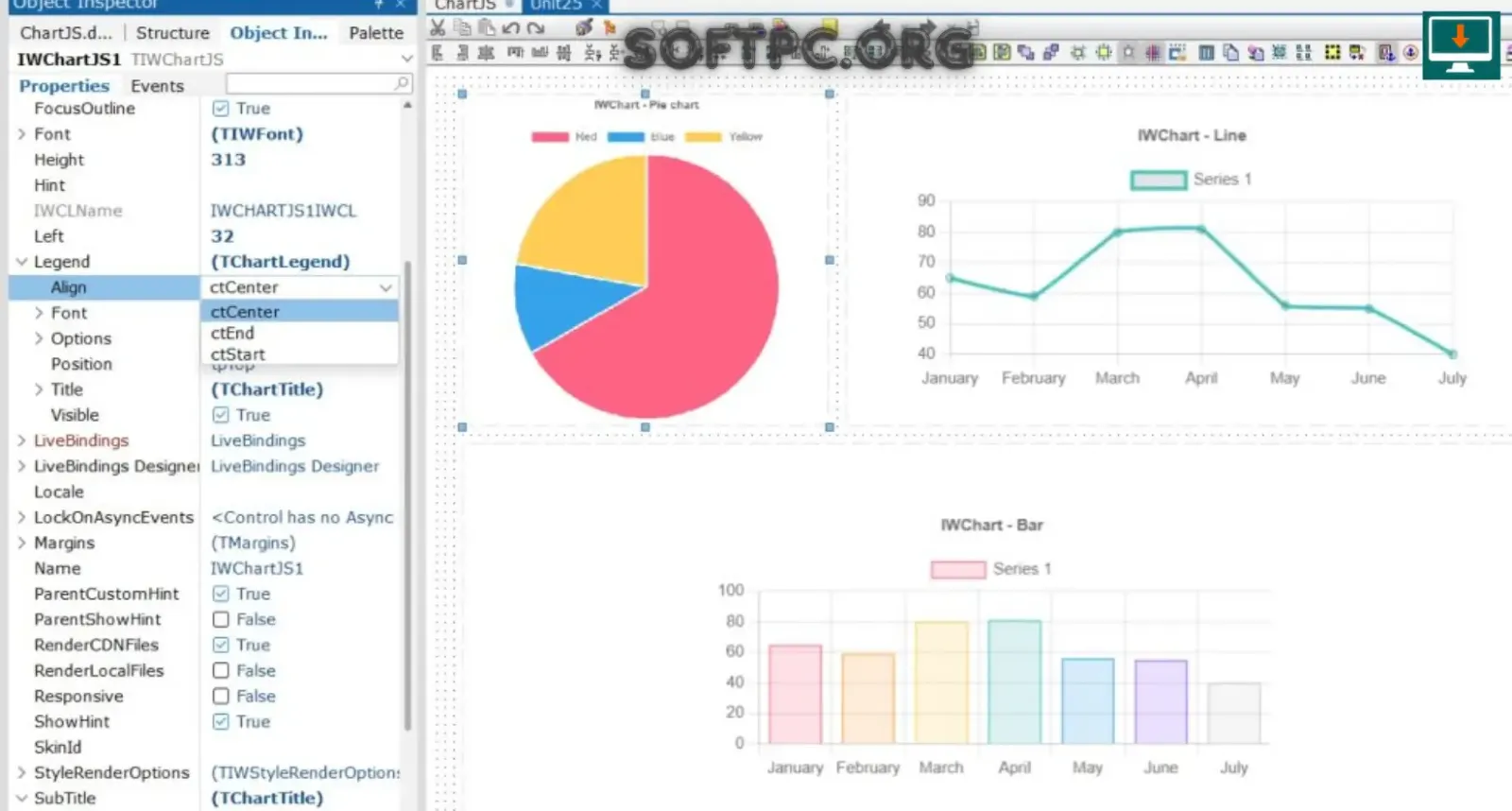The height and width of the screenshot is (811, 1512).
Task: Select the Locale property row
Action: (205, 492)
